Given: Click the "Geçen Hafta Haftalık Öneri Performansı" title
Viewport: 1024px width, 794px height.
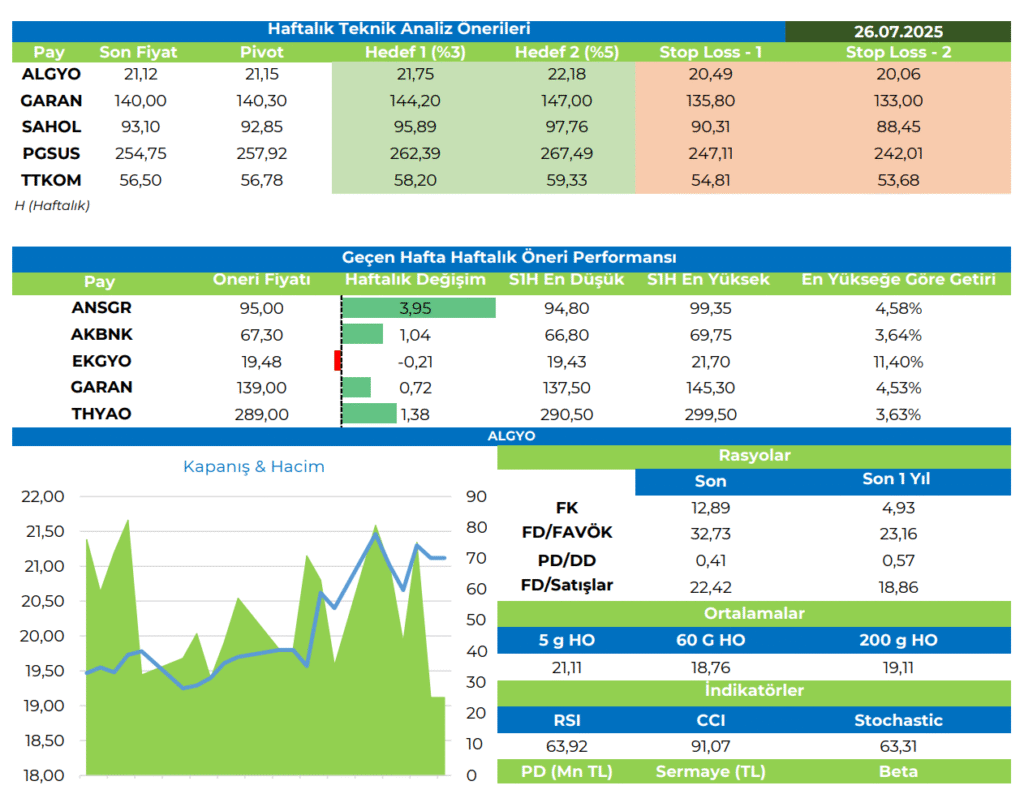Looking at the screenshot, I should (x=509, y=257).
